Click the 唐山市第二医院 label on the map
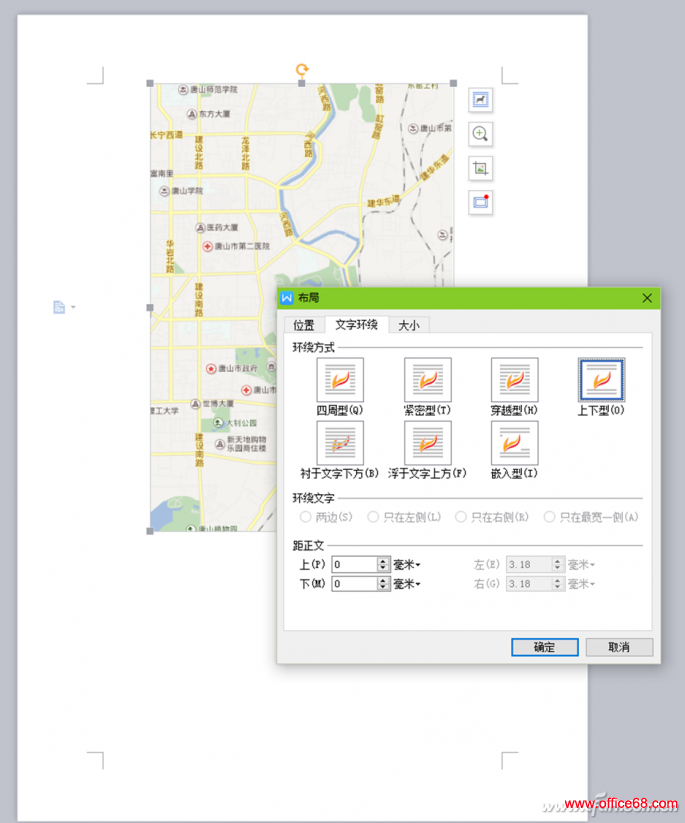 [242, 246]
